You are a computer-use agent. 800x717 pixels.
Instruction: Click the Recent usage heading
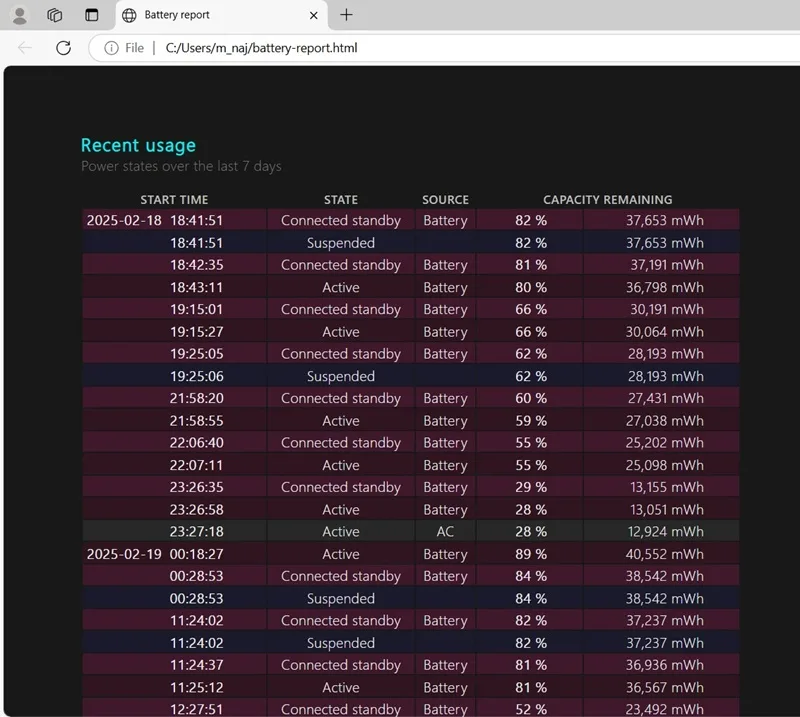pos(138,145)
